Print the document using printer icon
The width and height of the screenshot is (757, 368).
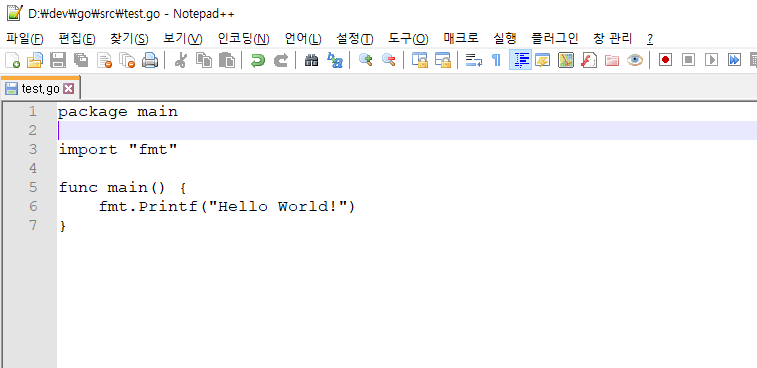click(x=150, y=60)
